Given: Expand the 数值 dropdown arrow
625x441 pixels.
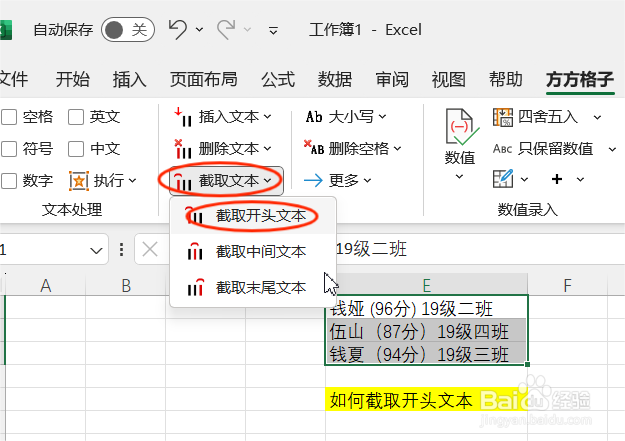Looking at the screenshot, I should coord(459,176).
